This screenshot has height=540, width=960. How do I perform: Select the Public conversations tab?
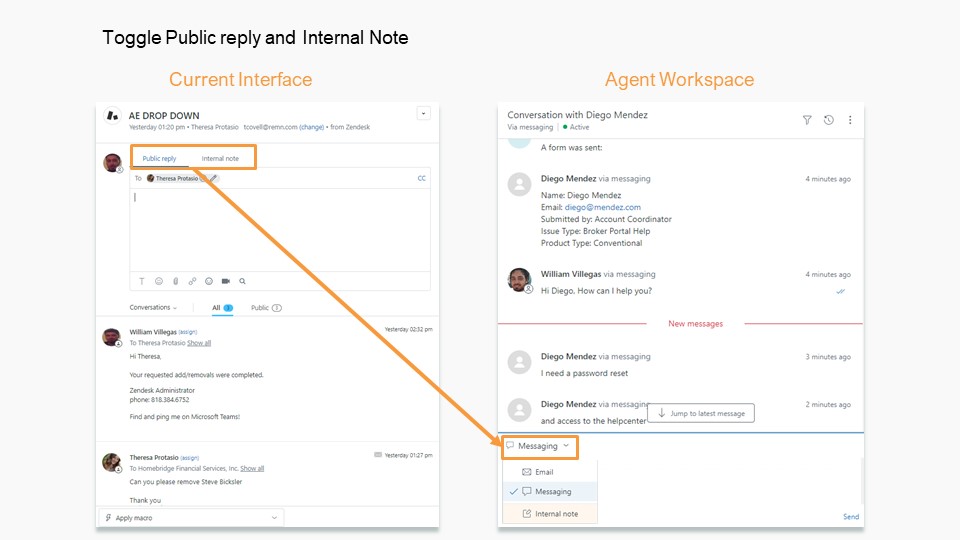[266, 308]
